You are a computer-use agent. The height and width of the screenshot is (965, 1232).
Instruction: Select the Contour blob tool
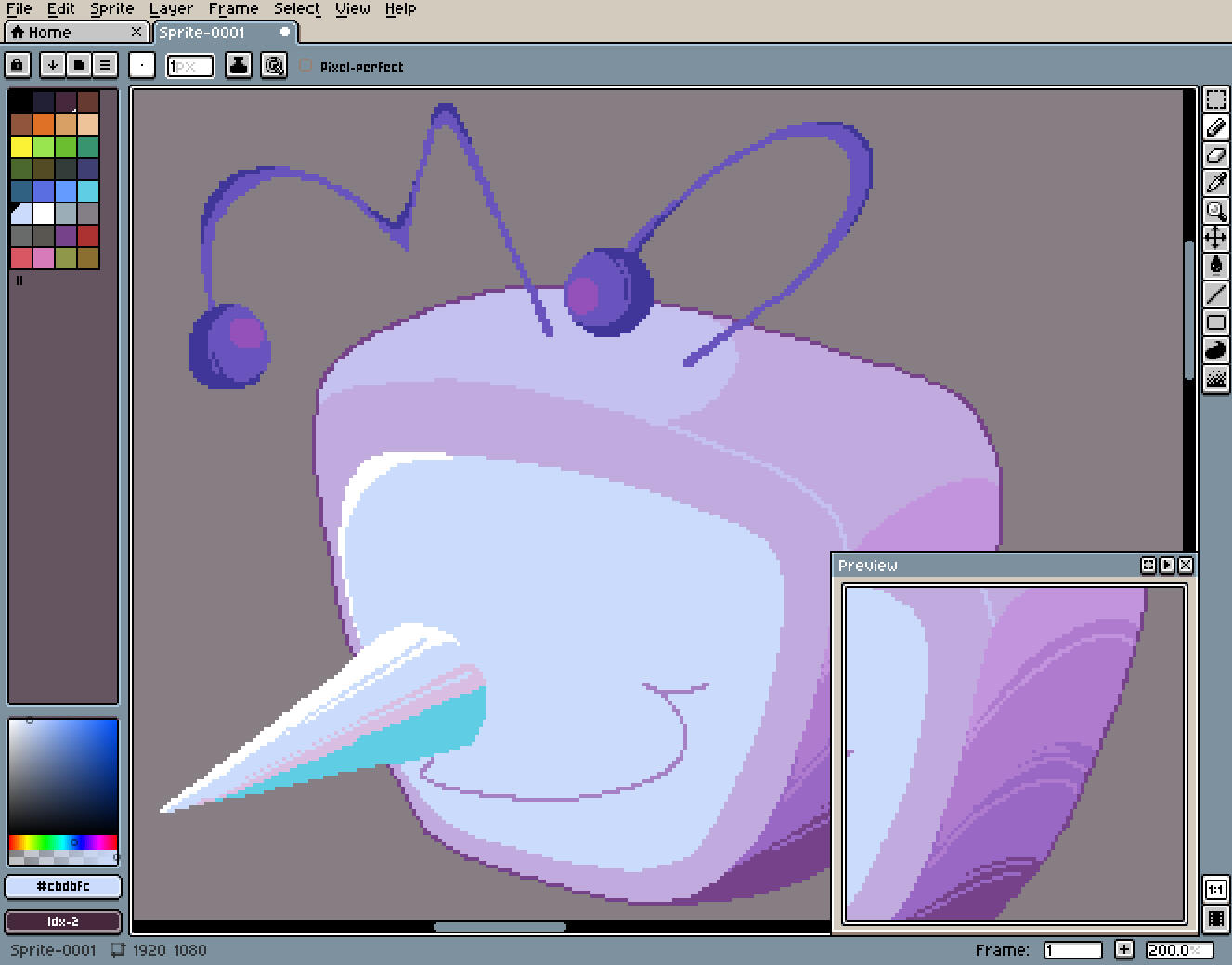(1215, 350)
